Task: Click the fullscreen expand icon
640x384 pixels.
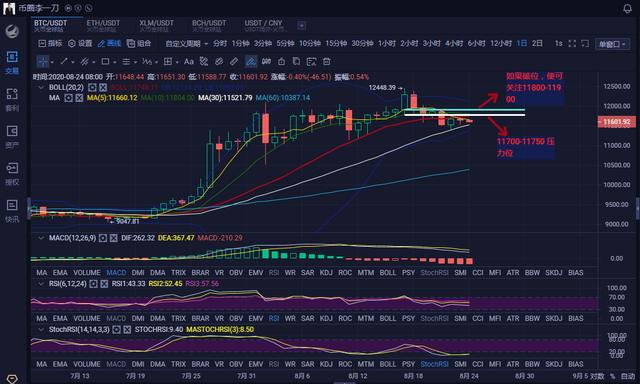Action: (572, 43)
